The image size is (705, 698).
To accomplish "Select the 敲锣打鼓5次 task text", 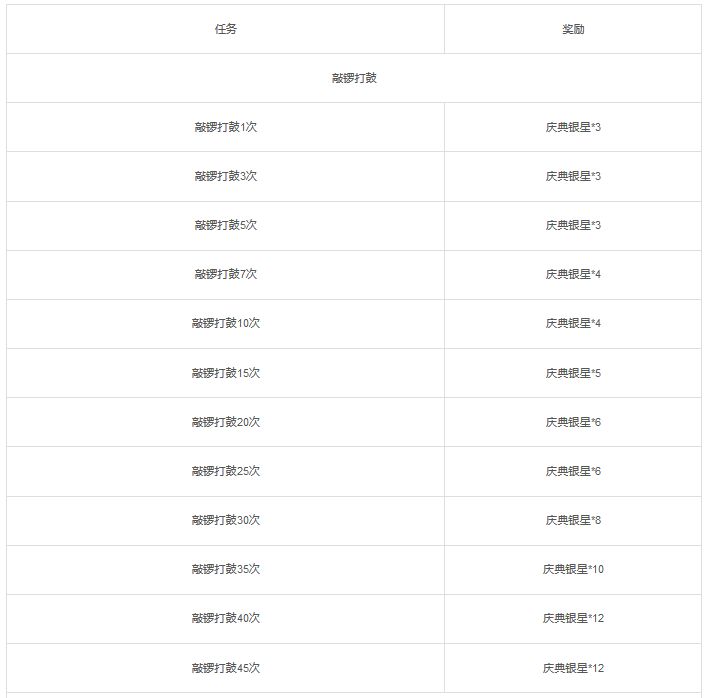I will 226,225.
